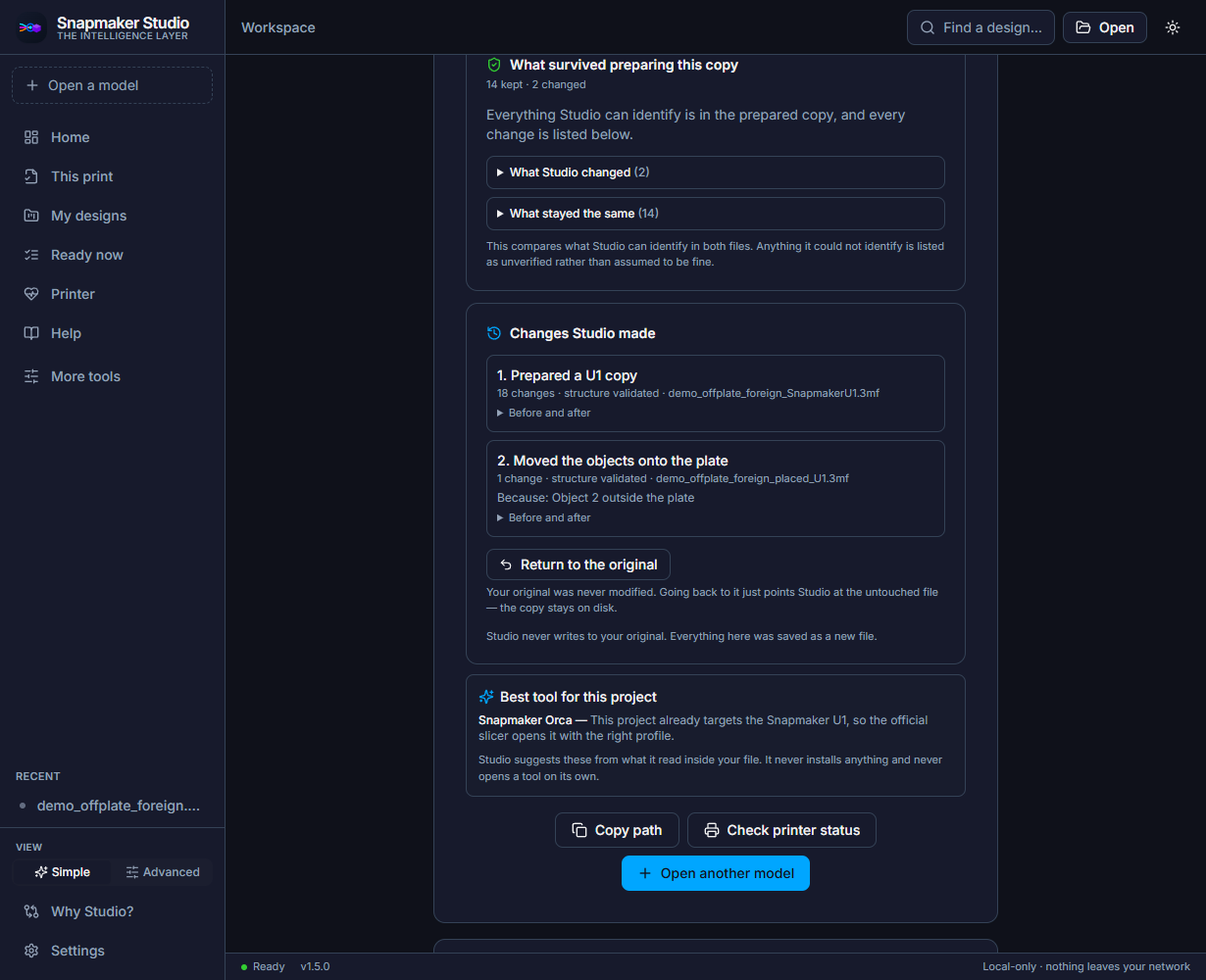Click the Copy path button
This screenshot has height=980, width=1206.
tap(618, 830)
